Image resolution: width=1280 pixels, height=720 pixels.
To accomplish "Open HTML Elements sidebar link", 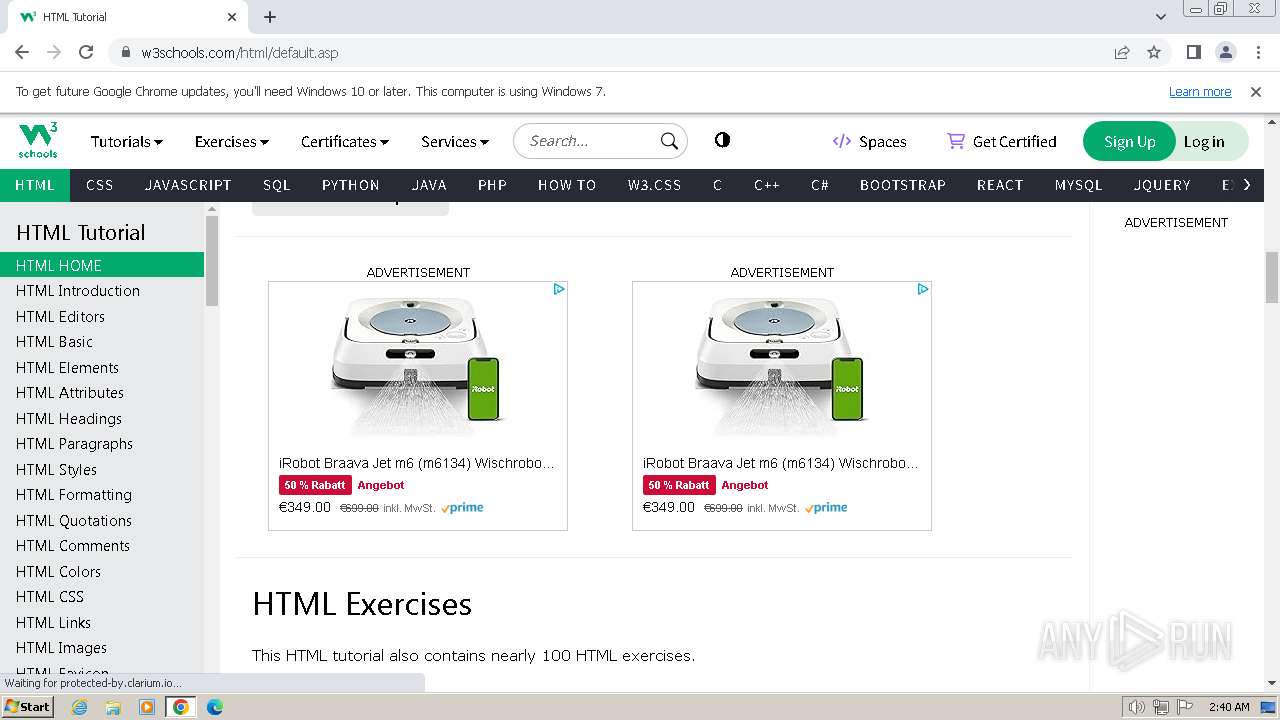I will 102,367.
